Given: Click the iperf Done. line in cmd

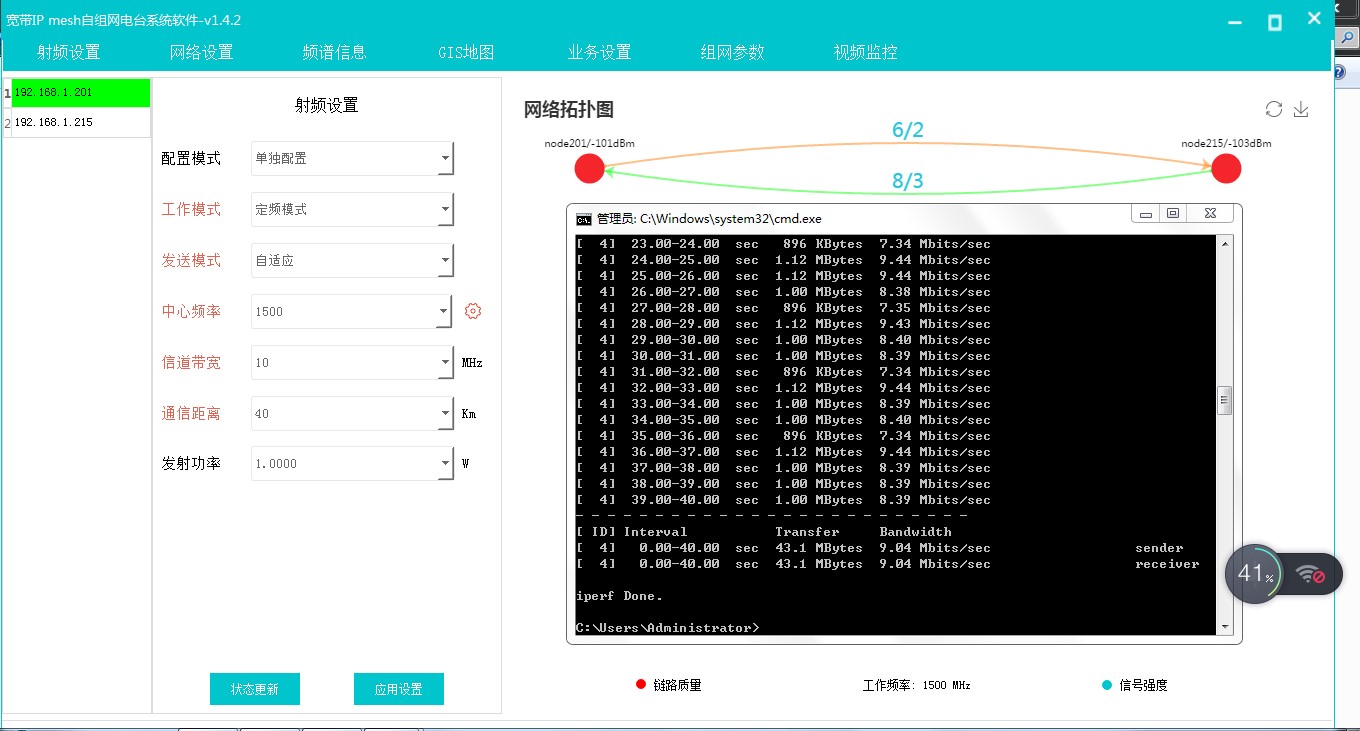Looking at the screenshot, I should (x=619, y=596).
